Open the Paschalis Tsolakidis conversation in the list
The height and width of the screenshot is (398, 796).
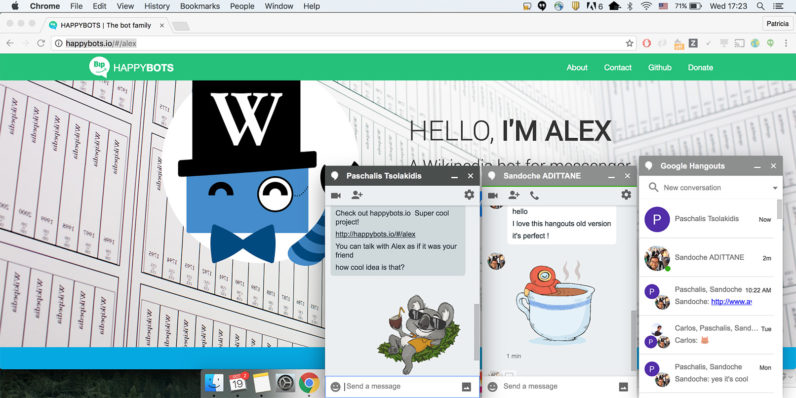pos(708,219)
